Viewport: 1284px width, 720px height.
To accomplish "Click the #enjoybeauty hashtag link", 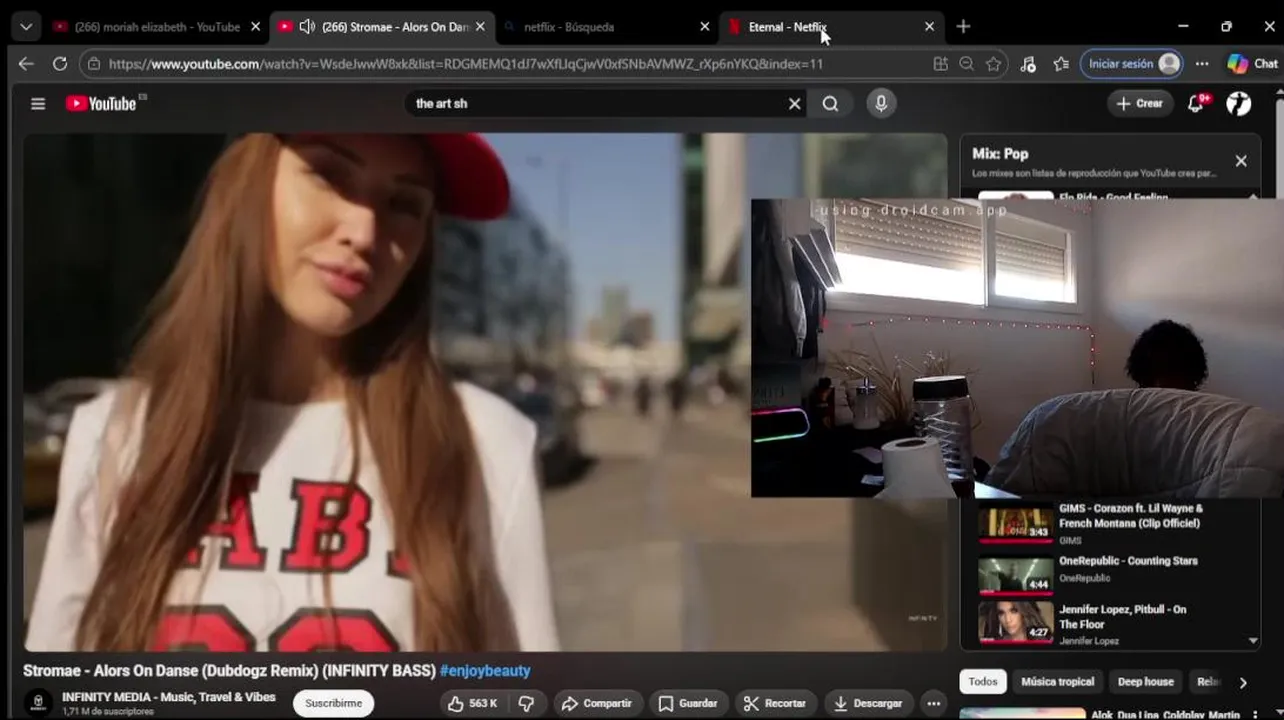I will [x=485, y=671].
